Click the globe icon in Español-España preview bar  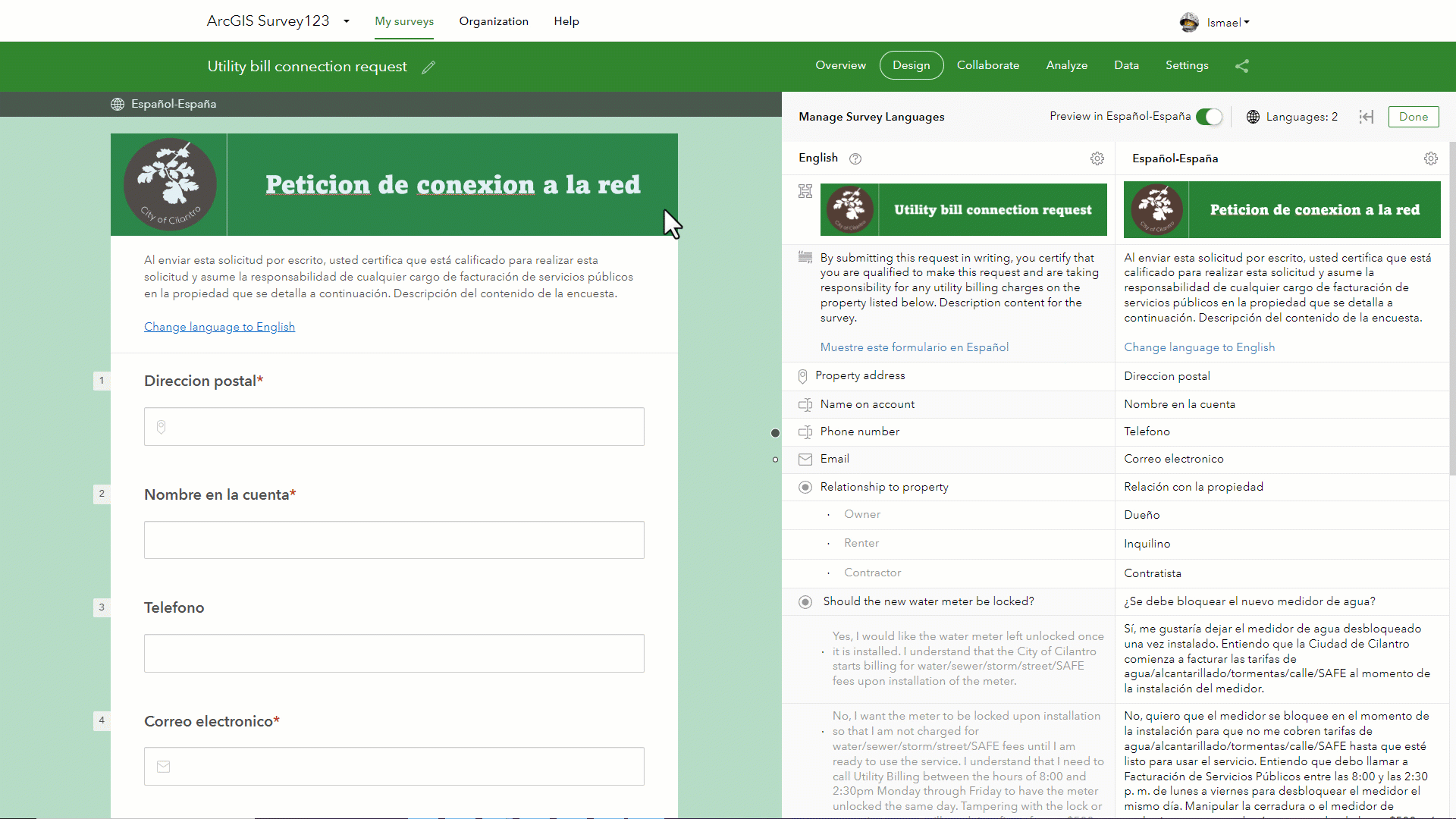tap(118, 105)
